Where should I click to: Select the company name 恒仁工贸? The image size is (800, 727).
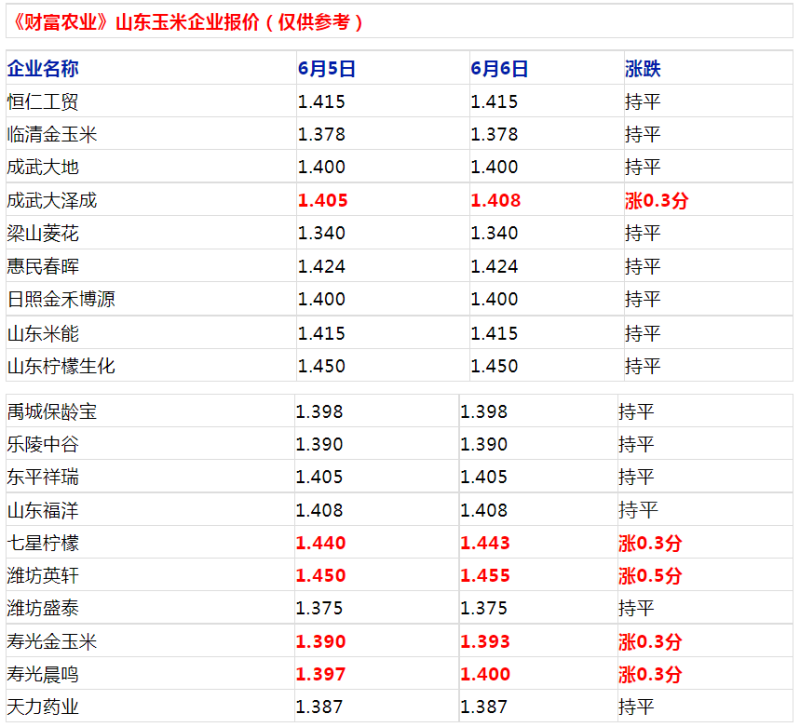coord(43,102)
